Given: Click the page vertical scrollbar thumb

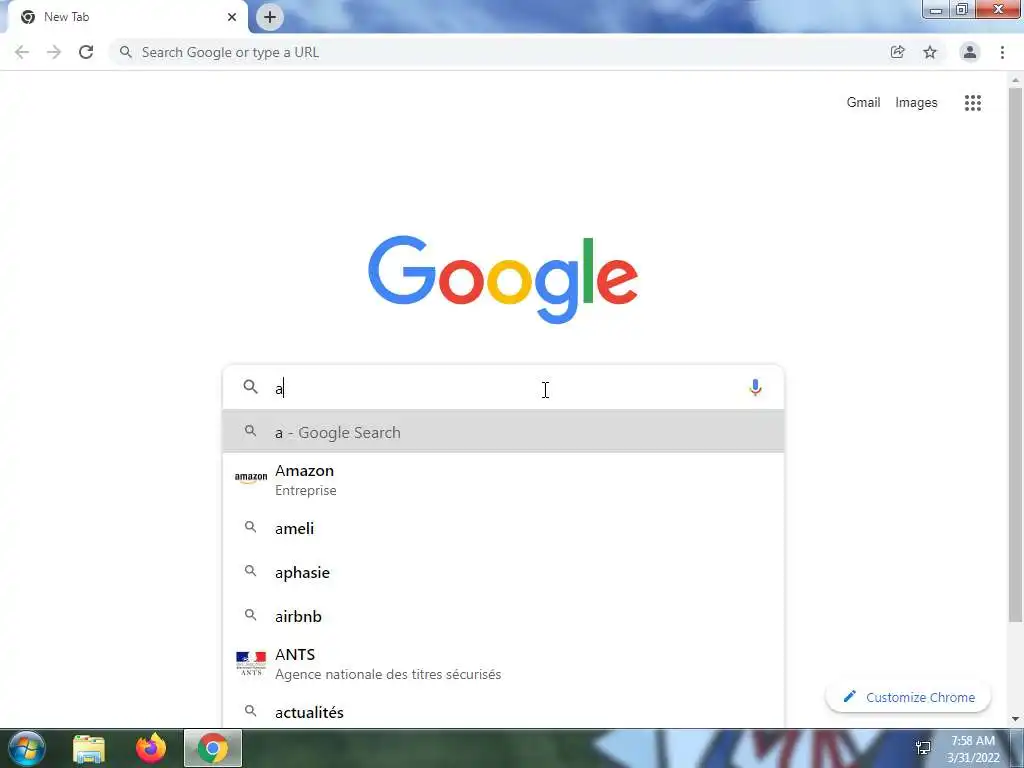Looking at the screenshot, I should 1016,354.
